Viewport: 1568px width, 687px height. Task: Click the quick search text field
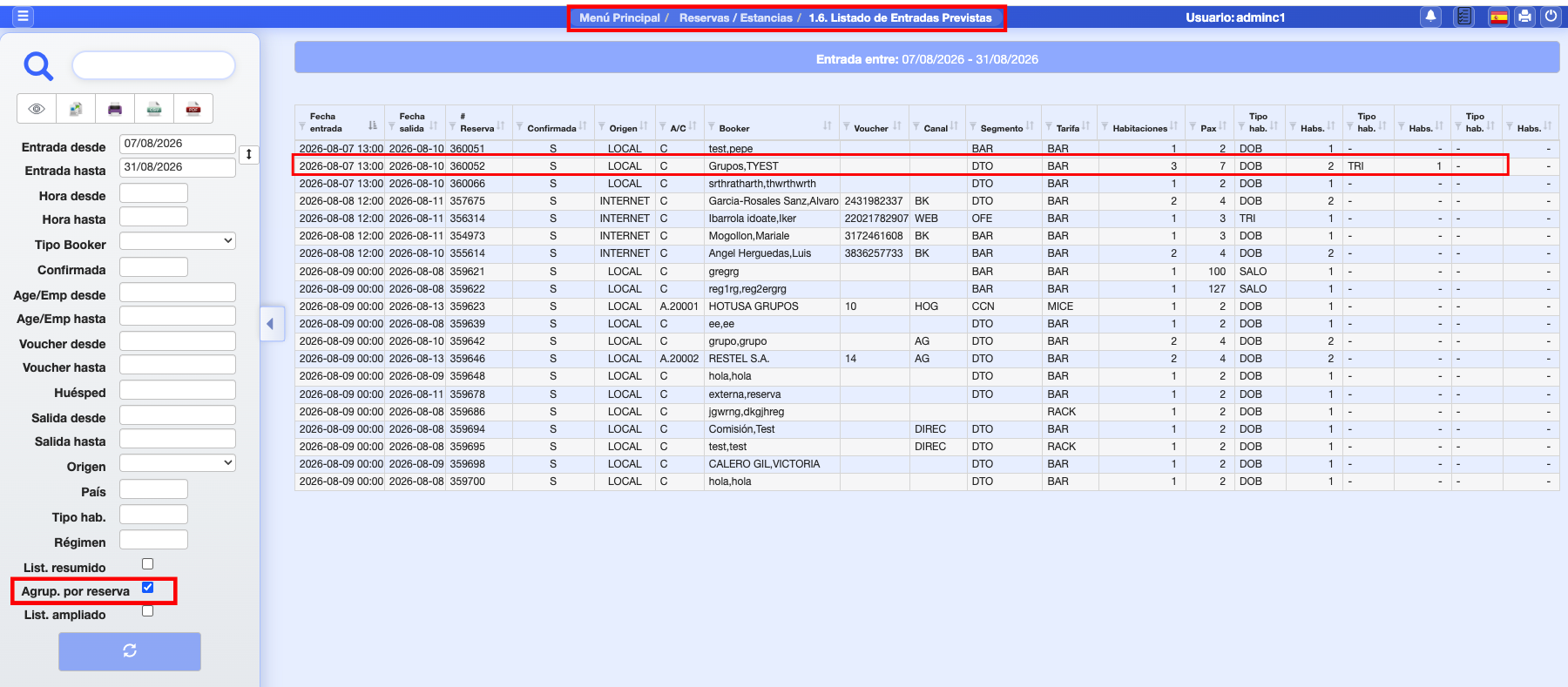tap(153, 65)
